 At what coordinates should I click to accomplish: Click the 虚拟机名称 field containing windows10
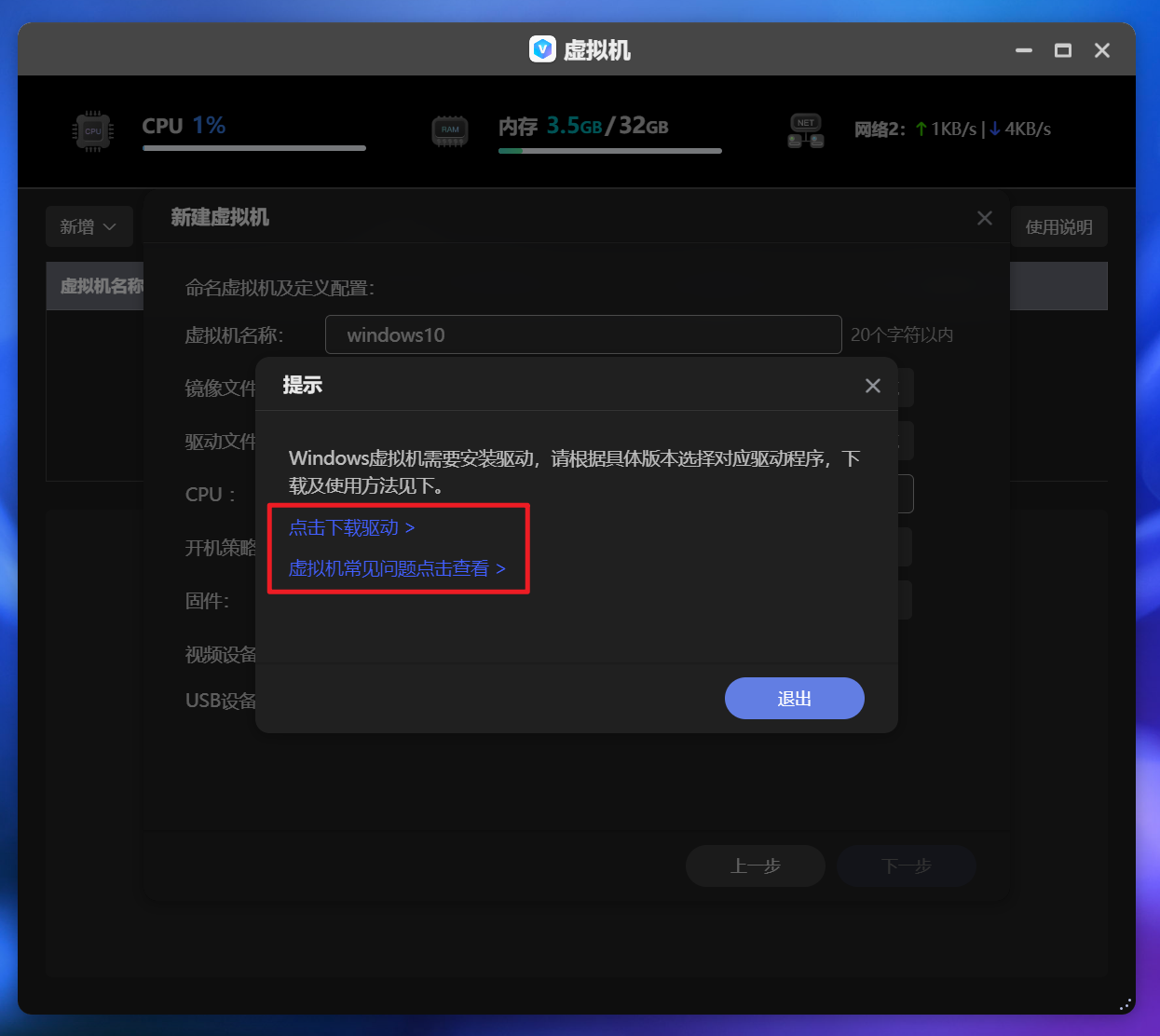pos(583,334)
